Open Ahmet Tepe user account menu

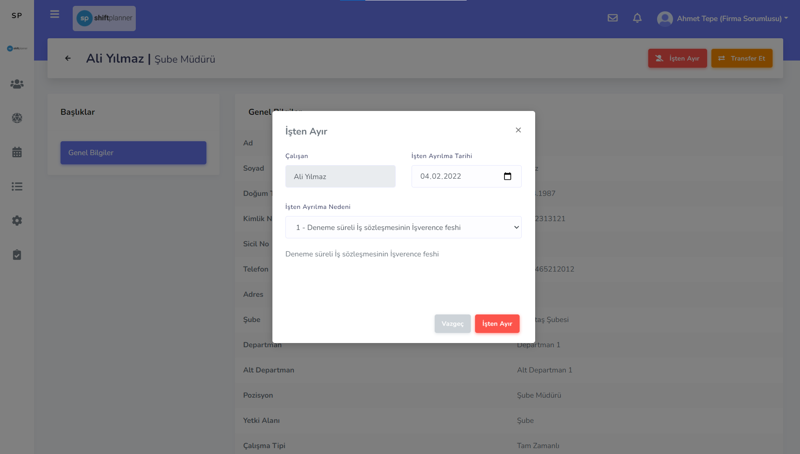pyautogui.click(x=722, y=18)
